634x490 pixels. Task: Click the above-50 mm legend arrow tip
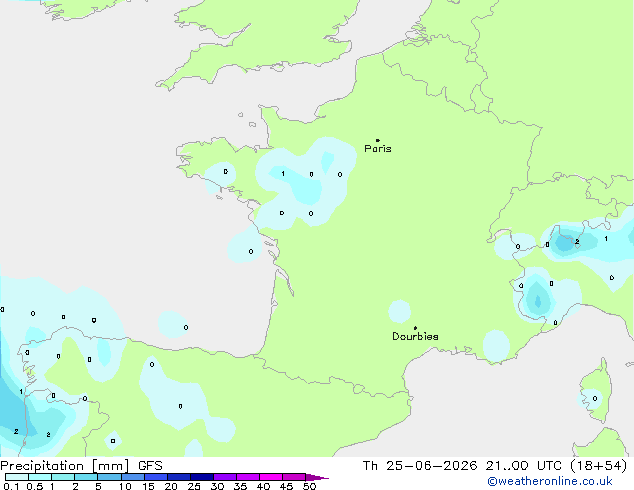pyautogui.click(x=317, y=477)
